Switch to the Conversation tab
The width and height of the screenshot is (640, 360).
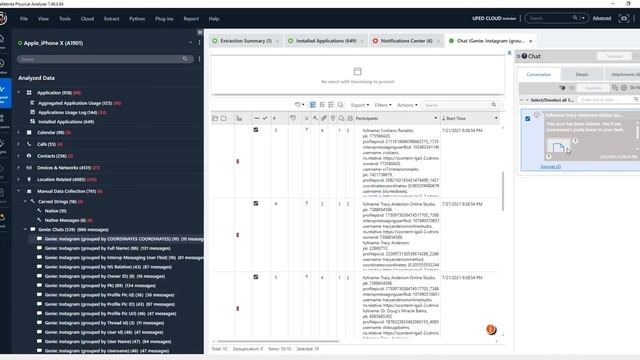click(539, 74)
